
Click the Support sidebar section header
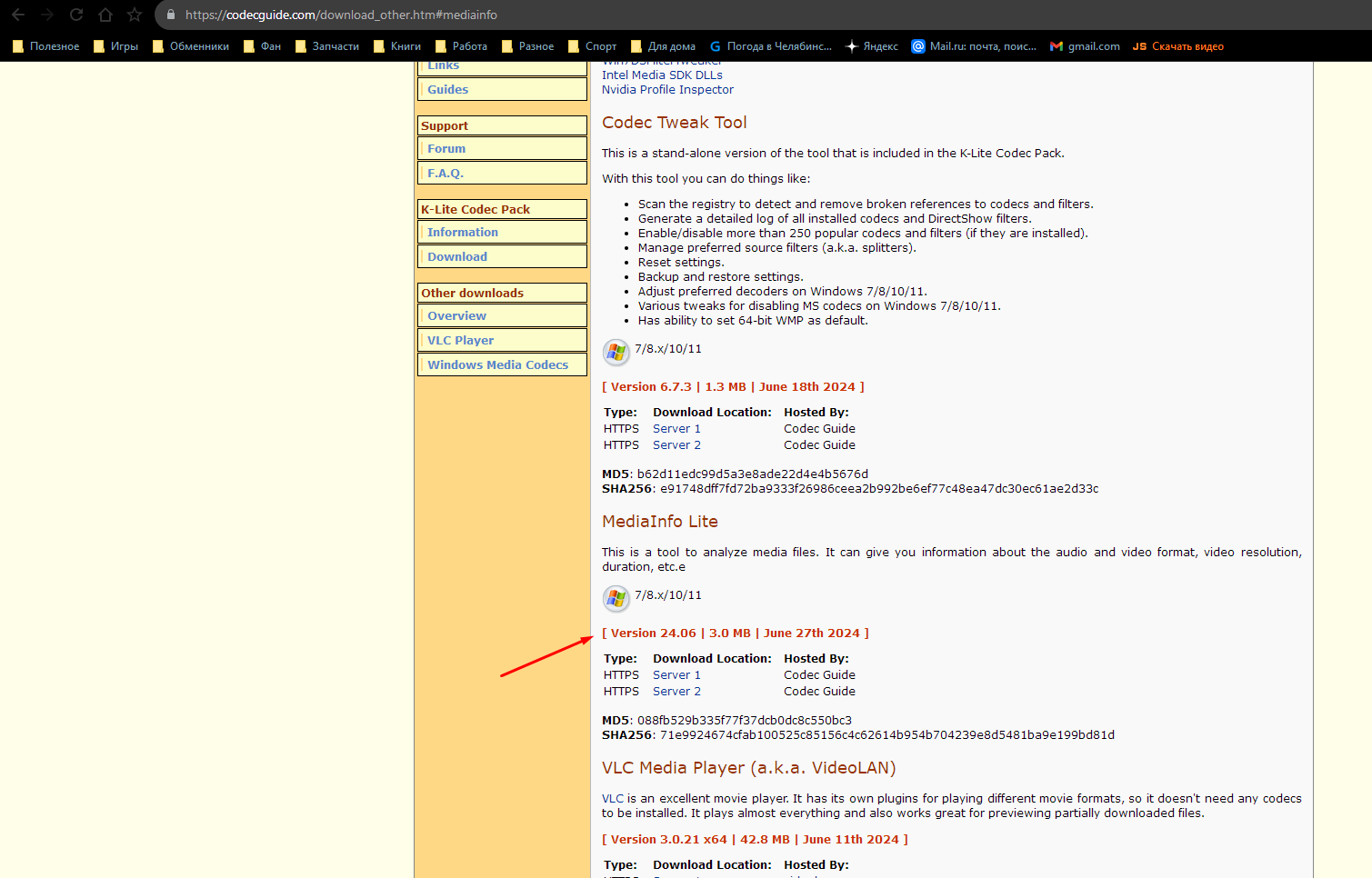(502, 125)
